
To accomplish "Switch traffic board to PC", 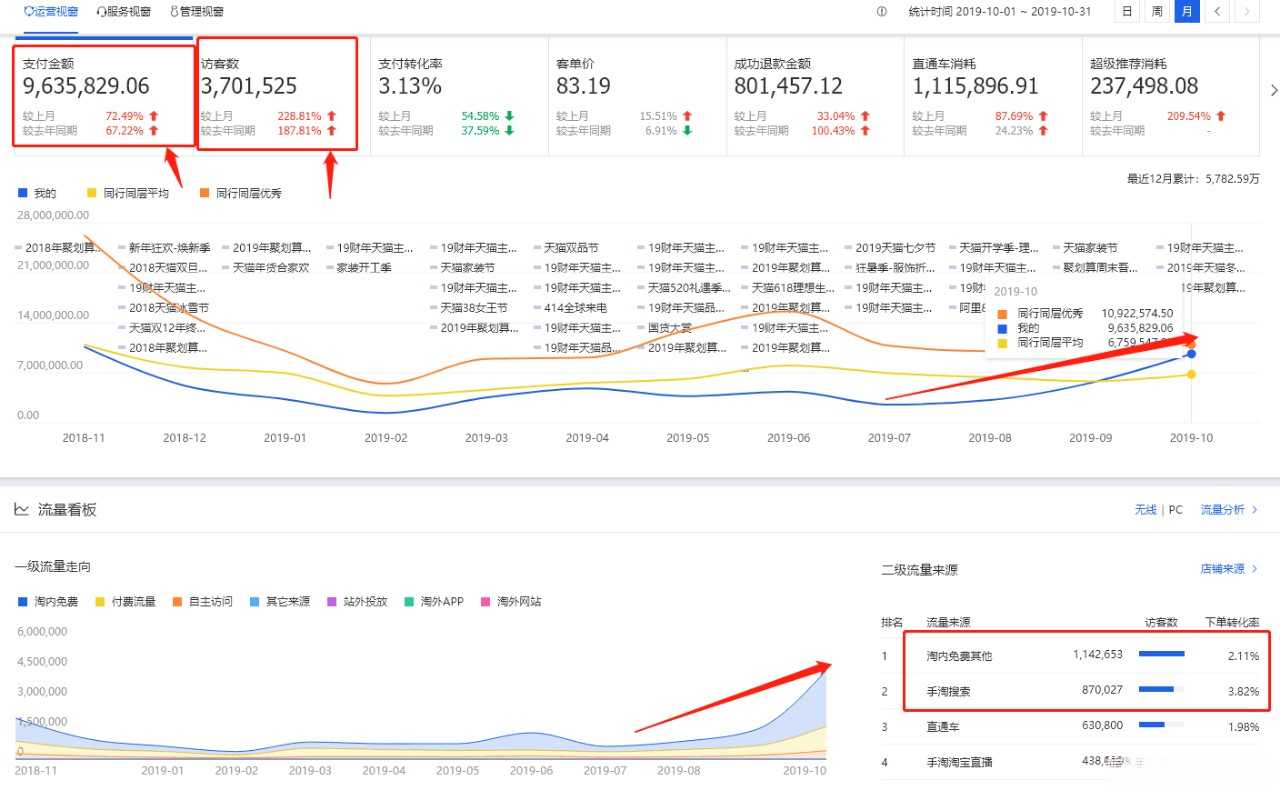I will tap(1176, 510).
